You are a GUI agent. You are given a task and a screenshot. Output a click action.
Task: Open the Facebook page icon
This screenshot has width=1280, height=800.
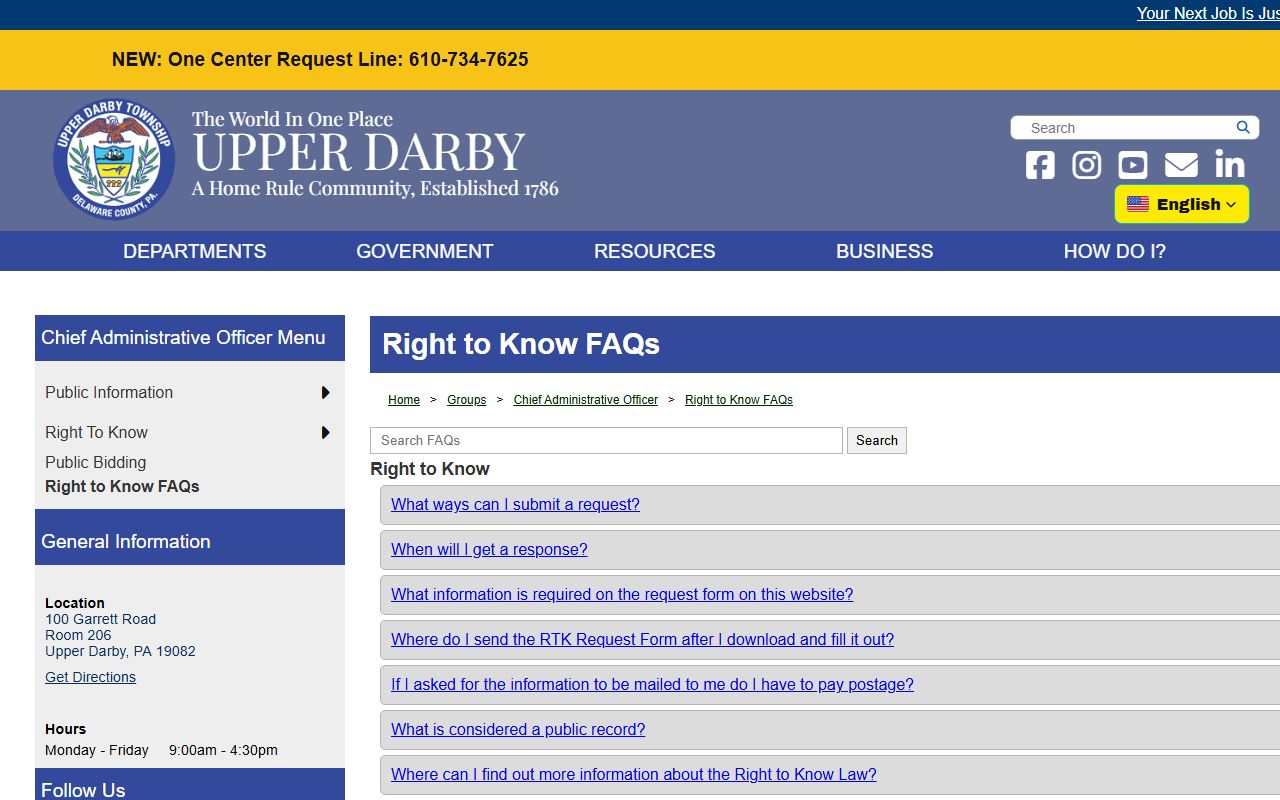pyautogui.click(x=1040, y=165)
